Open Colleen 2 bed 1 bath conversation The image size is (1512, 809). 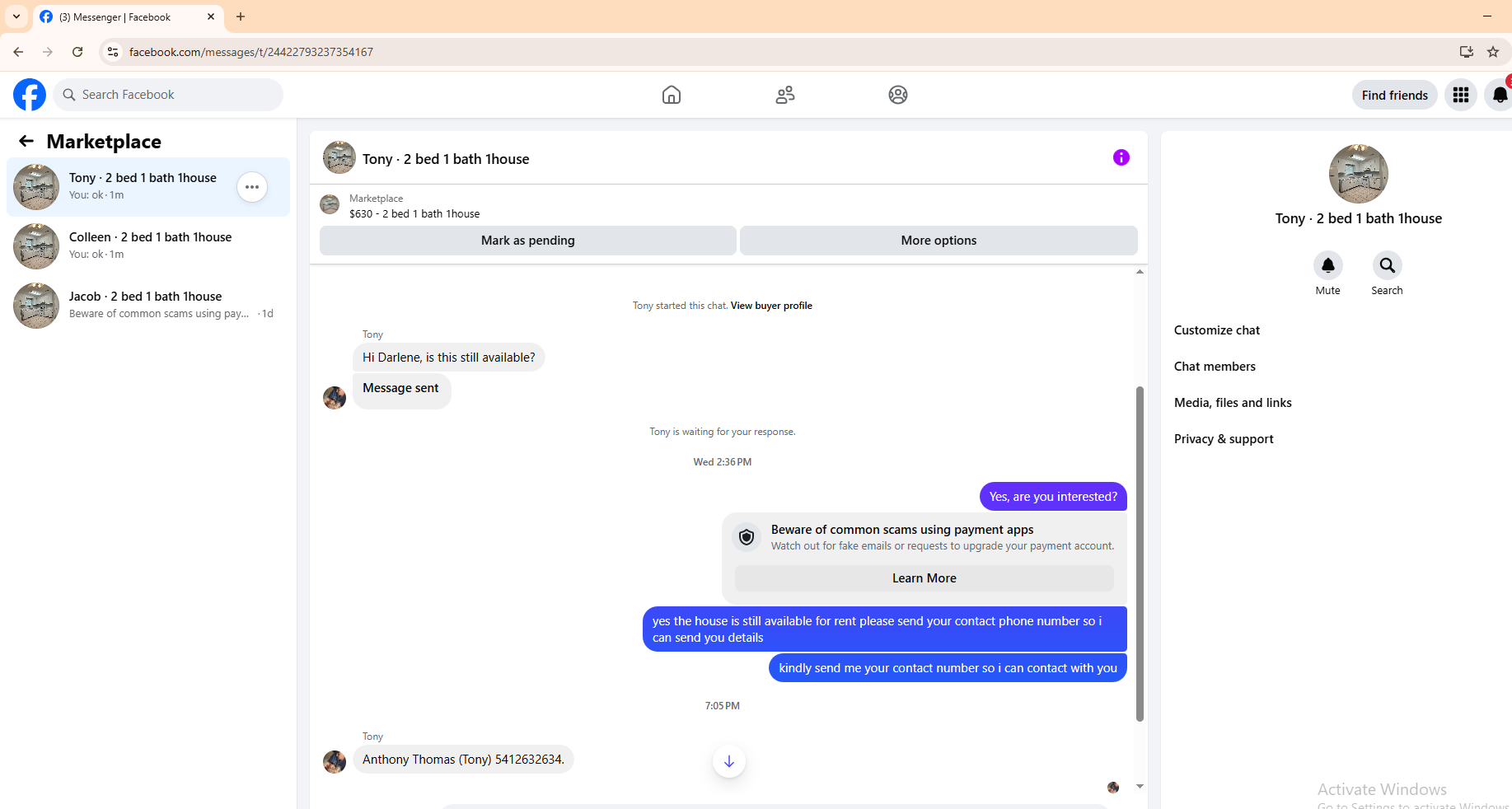click(x=148, y=246)
